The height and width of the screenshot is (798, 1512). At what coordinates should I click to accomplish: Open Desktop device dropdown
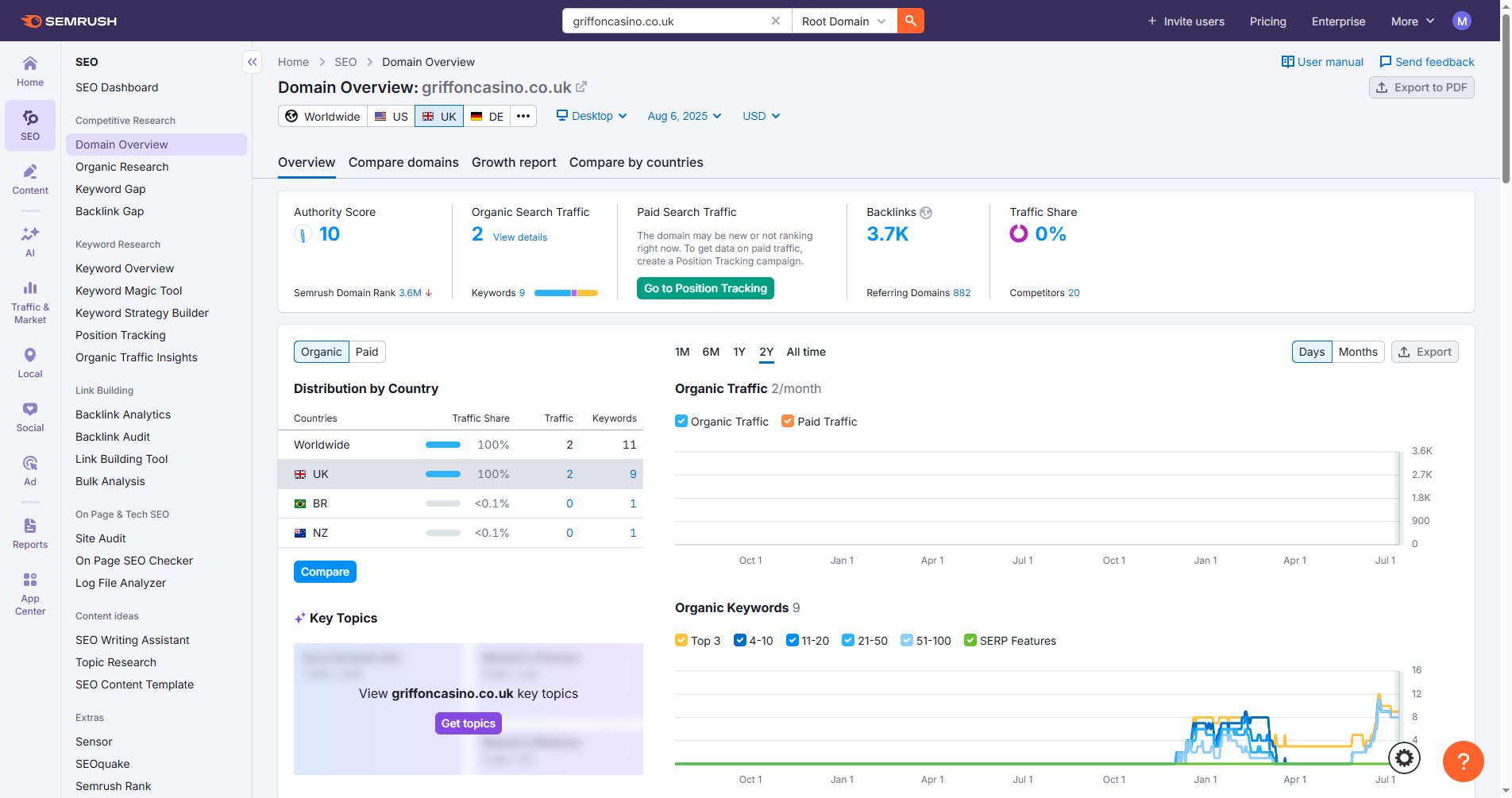592,116
